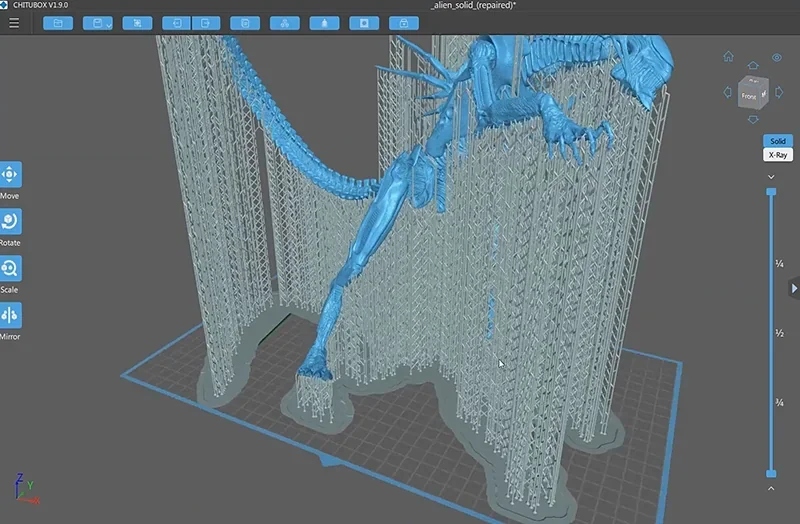Image resolution: width=800 pixels, height=524 pixels.
Task: Click the down arrow below view cube
Action: (753, 119)
